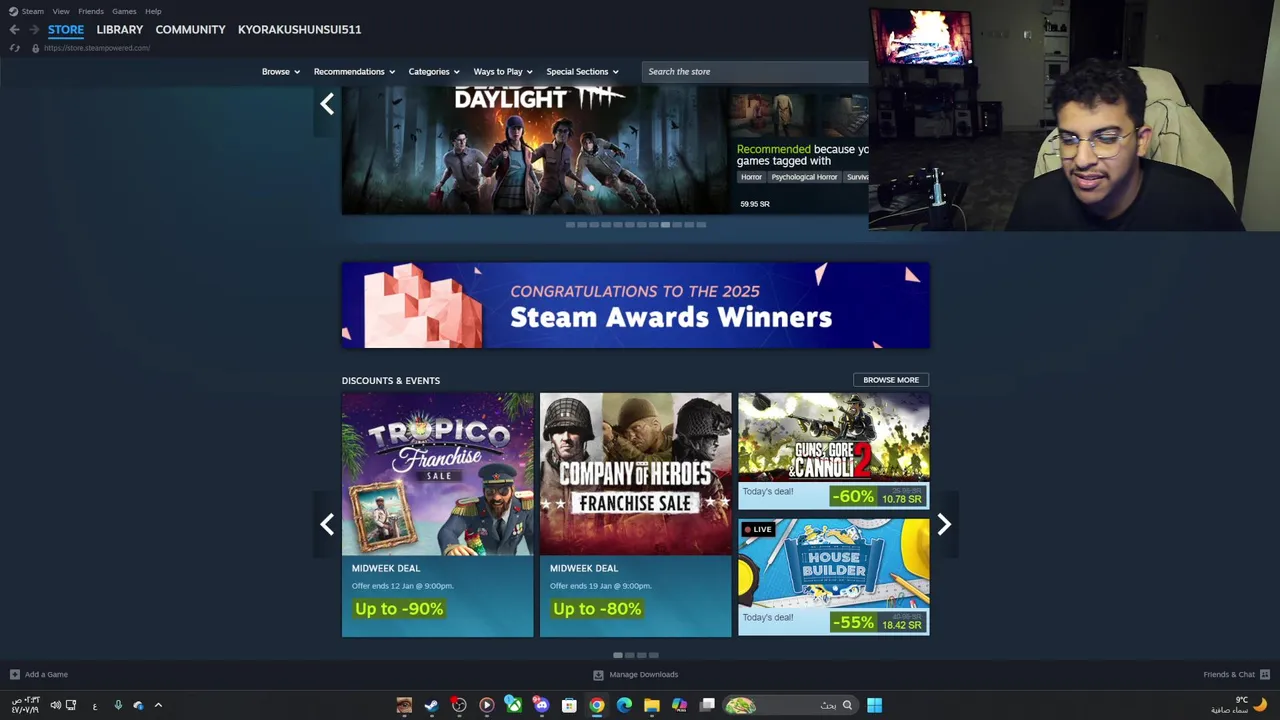Screen dimensions: 1280x720
Task: Click in the Search the store field
Action: [x=755, y=72]
